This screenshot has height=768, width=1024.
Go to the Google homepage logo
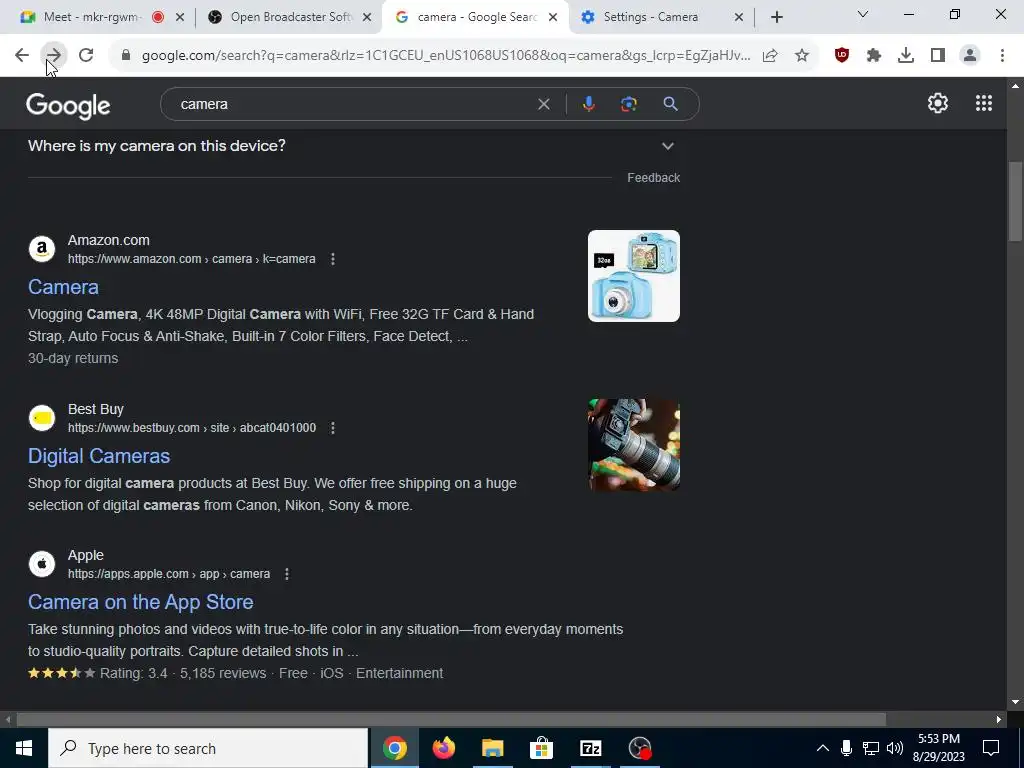[x=69, y=106]
